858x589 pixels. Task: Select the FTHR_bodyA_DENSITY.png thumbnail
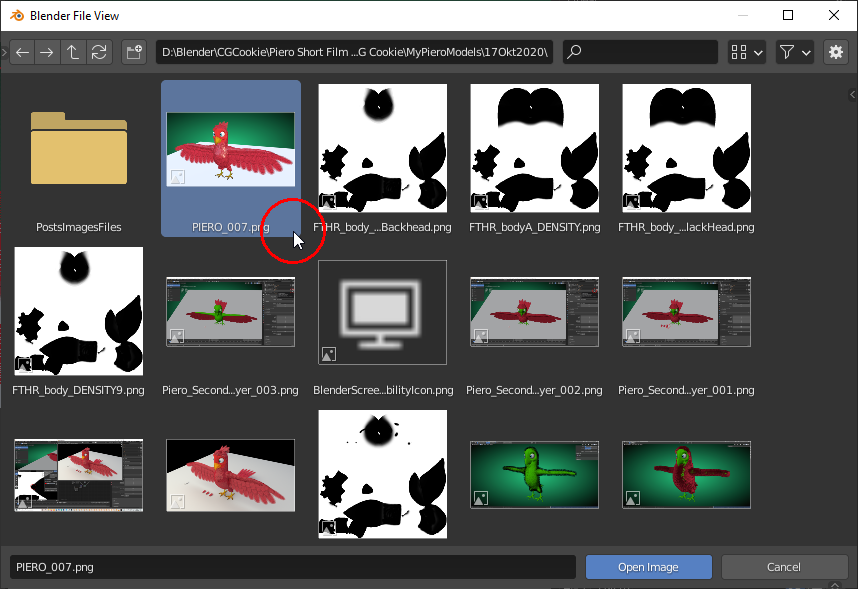tap(534, 148)
